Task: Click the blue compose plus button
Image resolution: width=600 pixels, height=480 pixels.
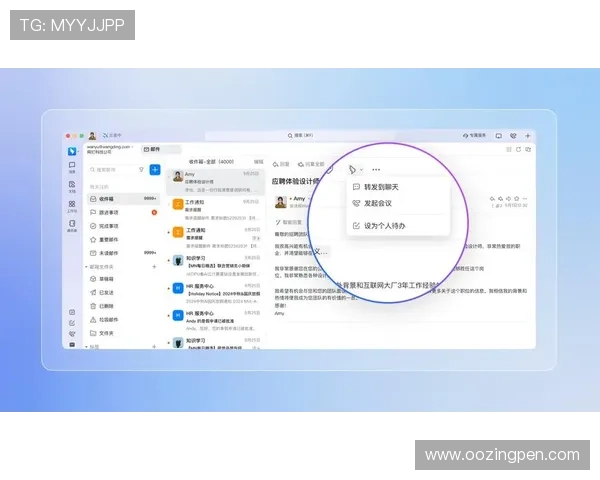Action: tap(155, 170)
